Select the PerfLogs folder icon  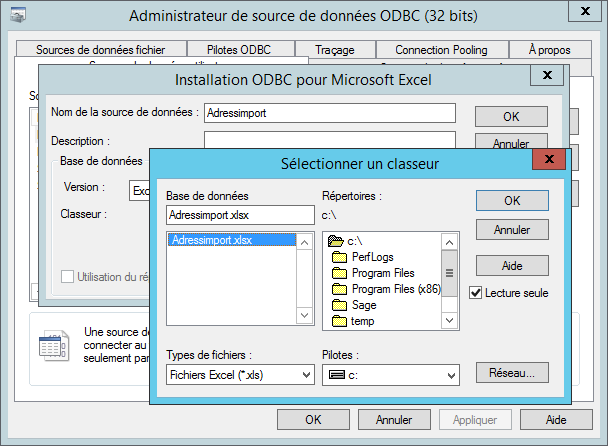coord(339,257)
